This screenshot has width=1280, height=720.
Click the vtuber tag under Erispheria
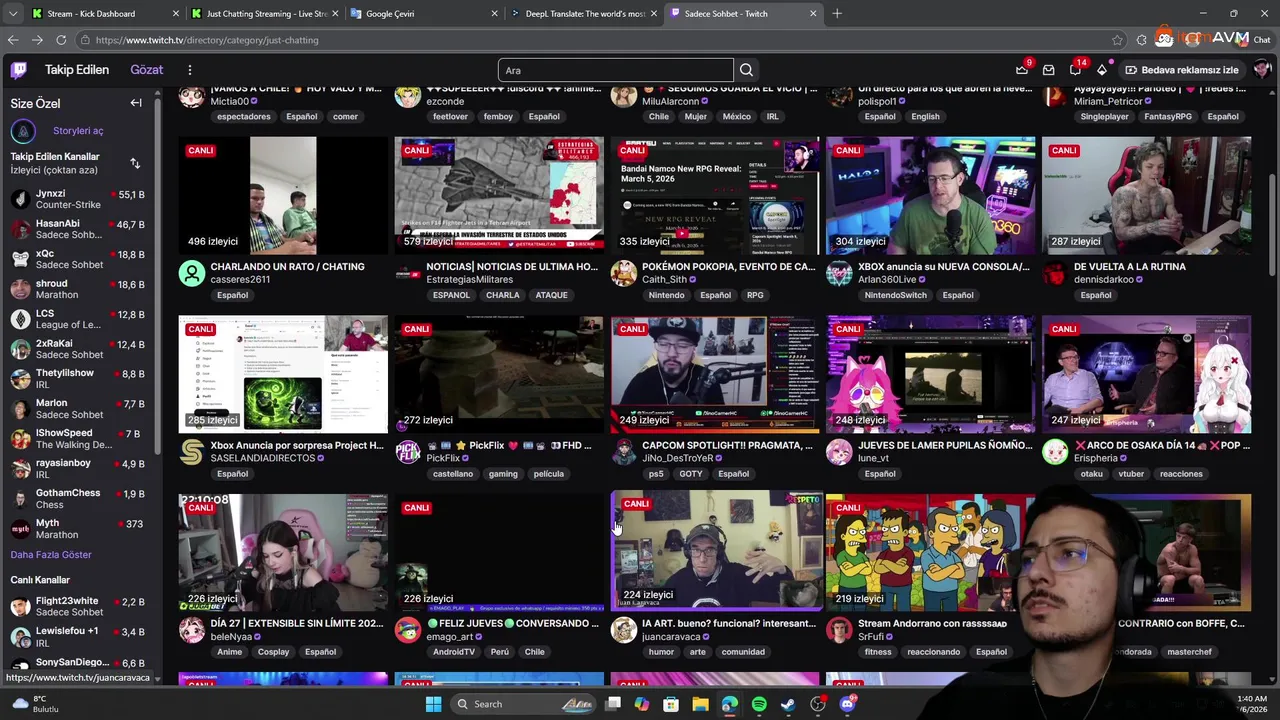pos(1131,474)
